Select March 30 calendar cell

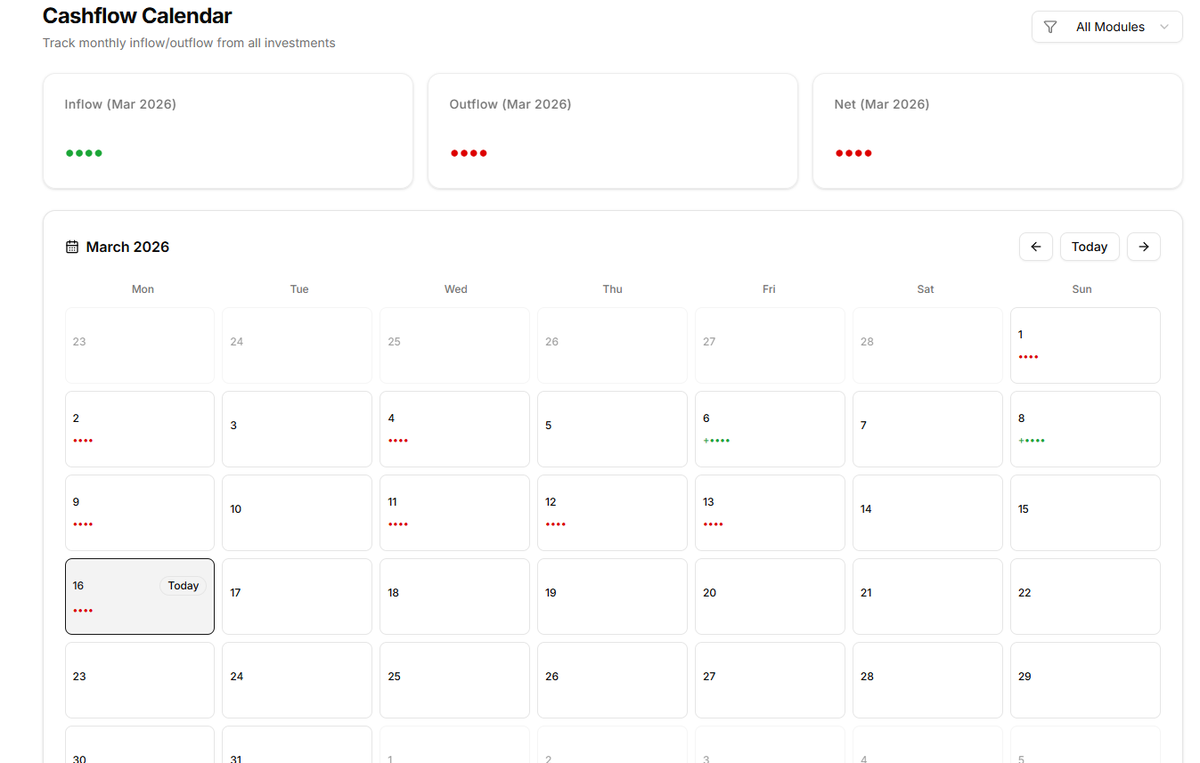(140, 745)
